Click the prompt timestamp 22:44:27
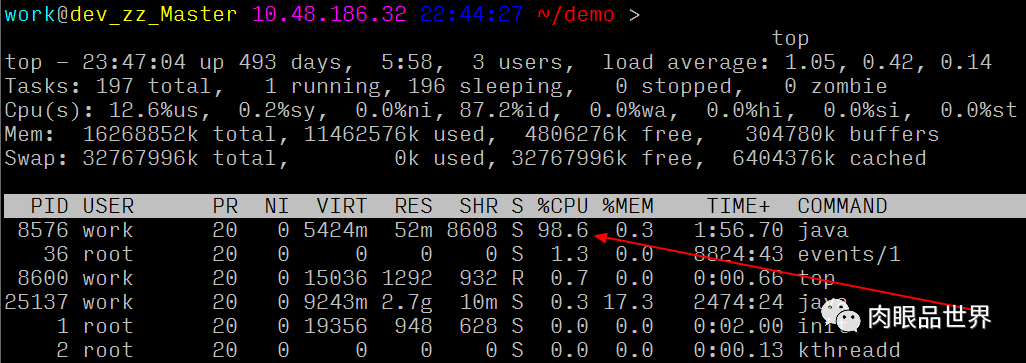This screenshot has height=363, width=1026. (472, 14)
